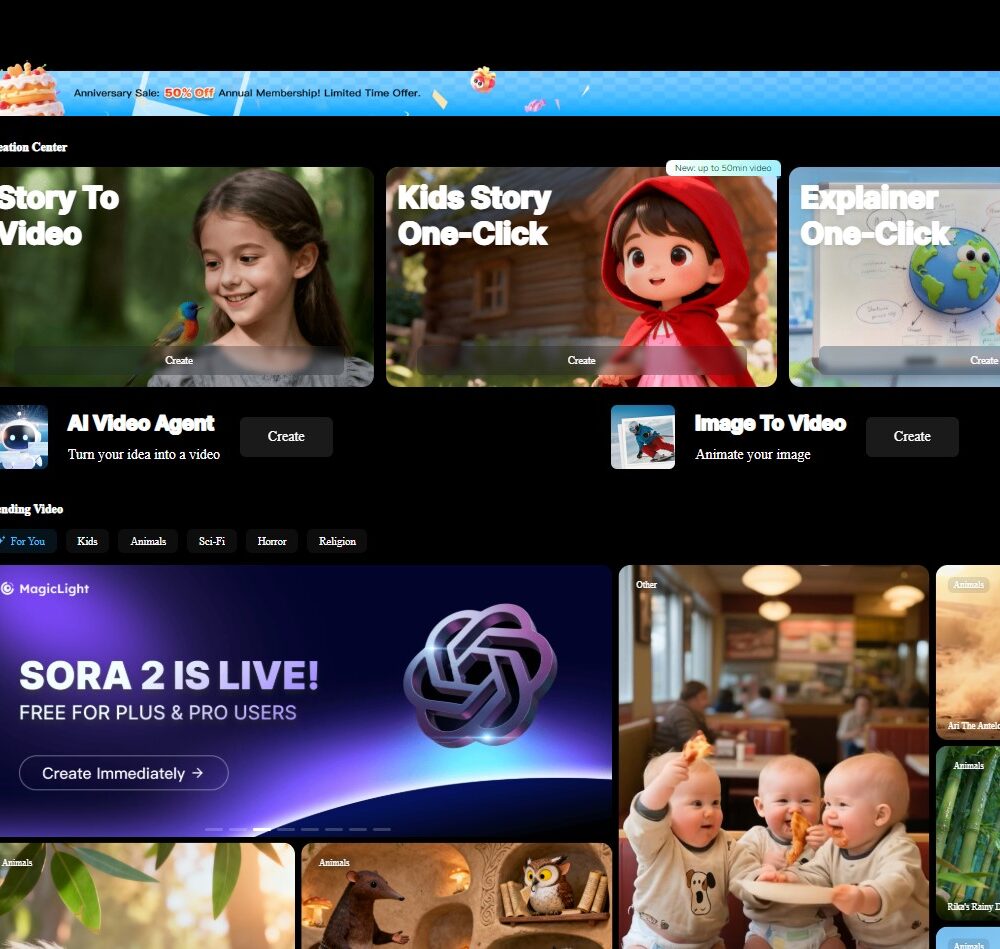Filter trending videos by Animals
The image size is (1000, 949).
(x=148, y=541)
